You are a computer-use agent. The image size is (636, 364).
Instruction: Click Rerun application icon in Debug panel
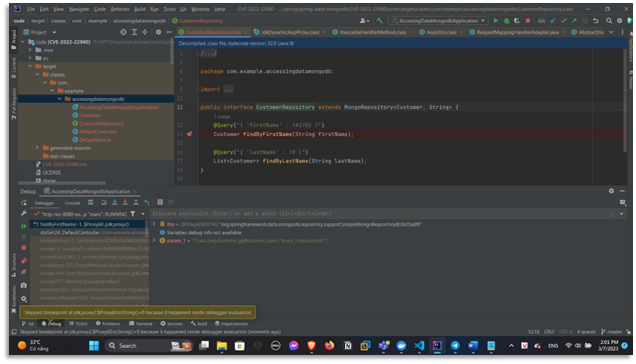tap(24, 202)
